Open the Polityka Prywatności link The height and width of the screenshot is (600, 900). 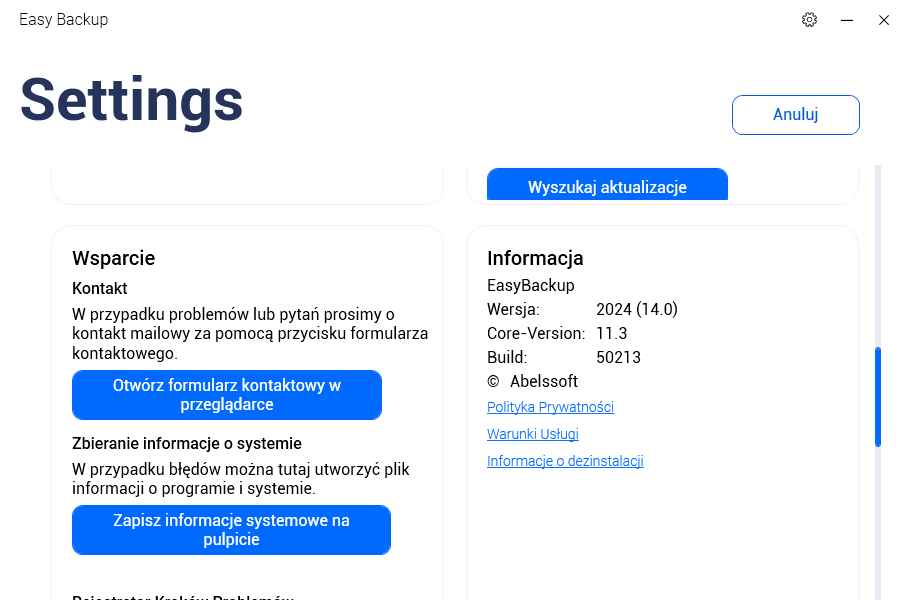550,407
